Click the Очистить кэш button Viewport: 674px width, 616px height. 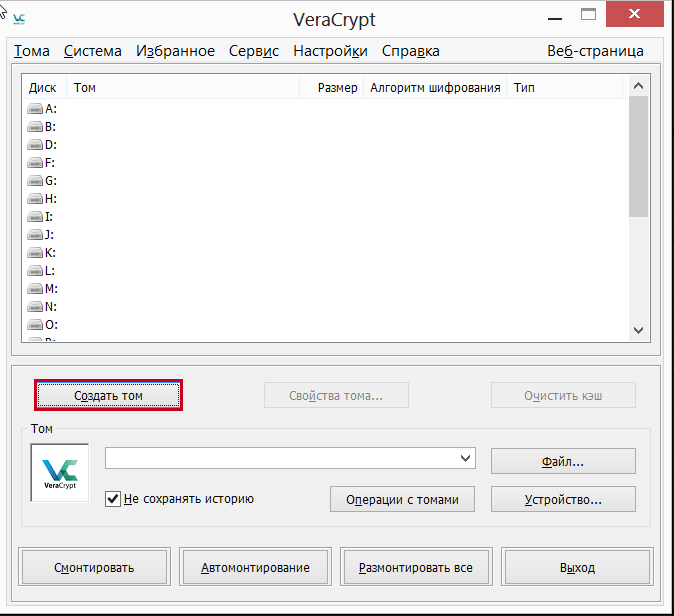[x=563, y=395]
